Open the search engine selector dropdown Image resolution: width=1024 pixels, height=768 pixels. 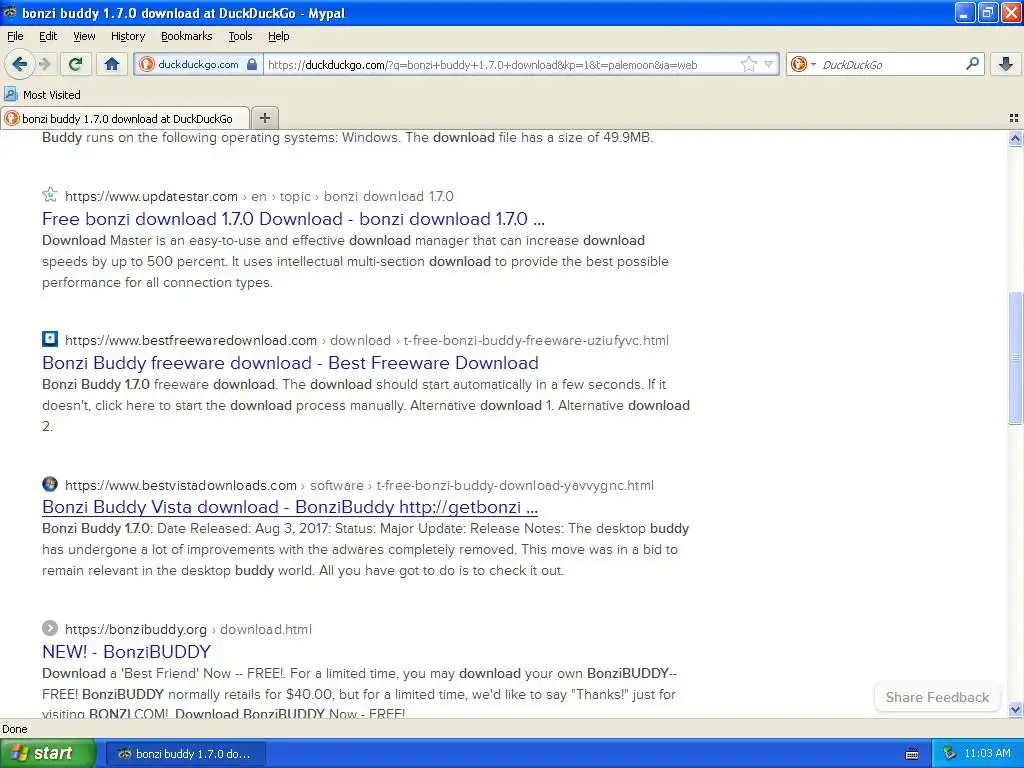[813, 64]
